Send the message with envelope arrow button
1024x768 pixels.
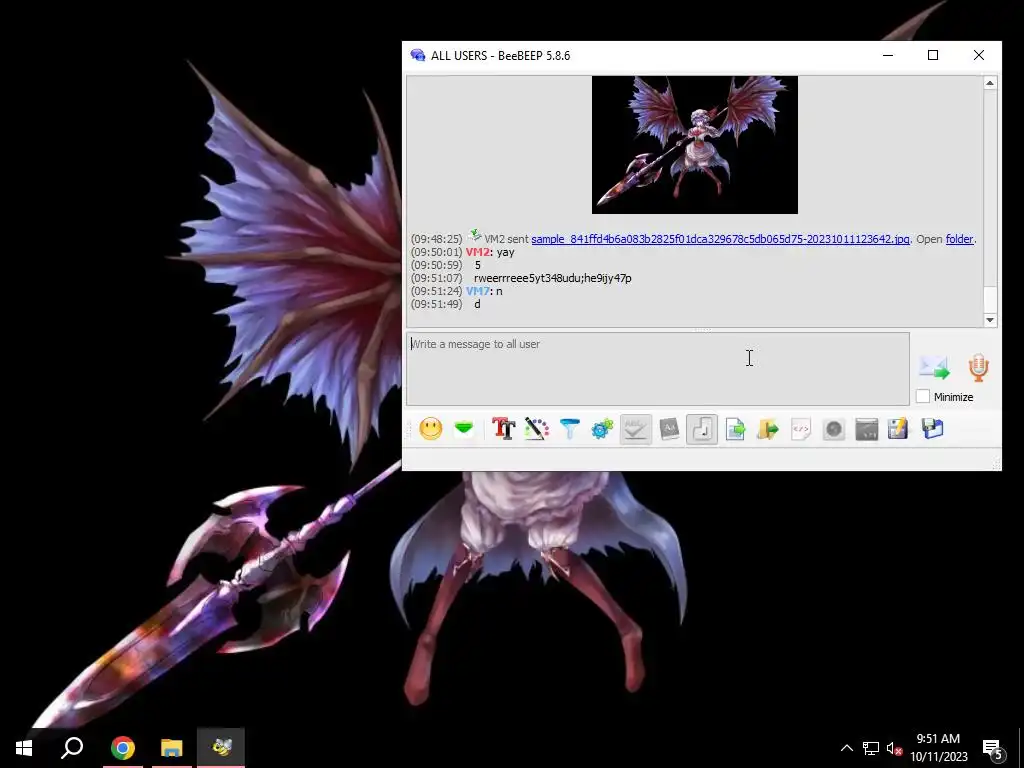(934, 368)
